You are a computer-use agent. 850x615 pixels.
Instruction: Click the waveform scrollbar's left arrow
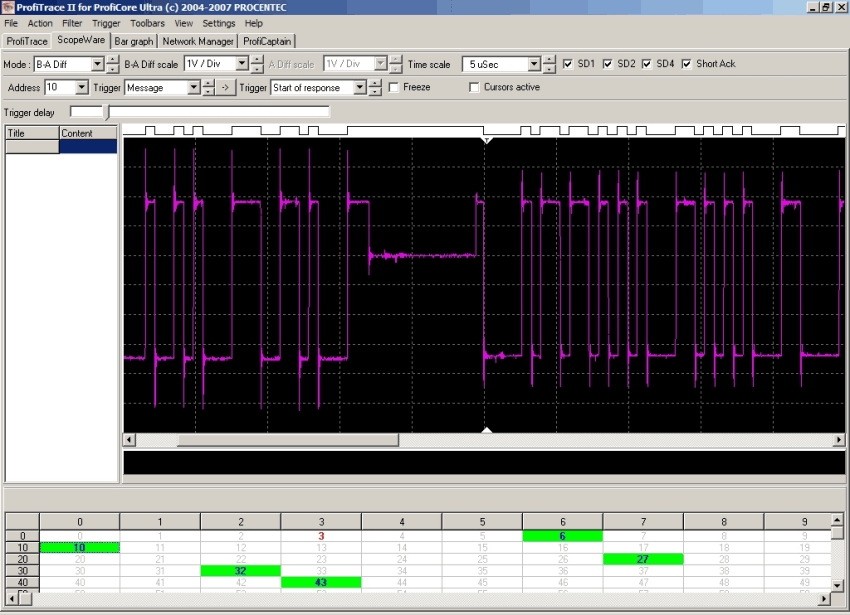tap(129, 440)
